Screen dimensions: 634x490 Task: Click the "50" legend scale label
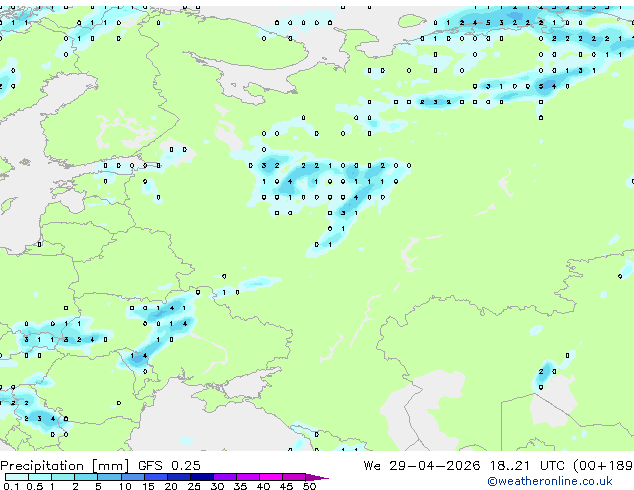click(x=309, y=486)
